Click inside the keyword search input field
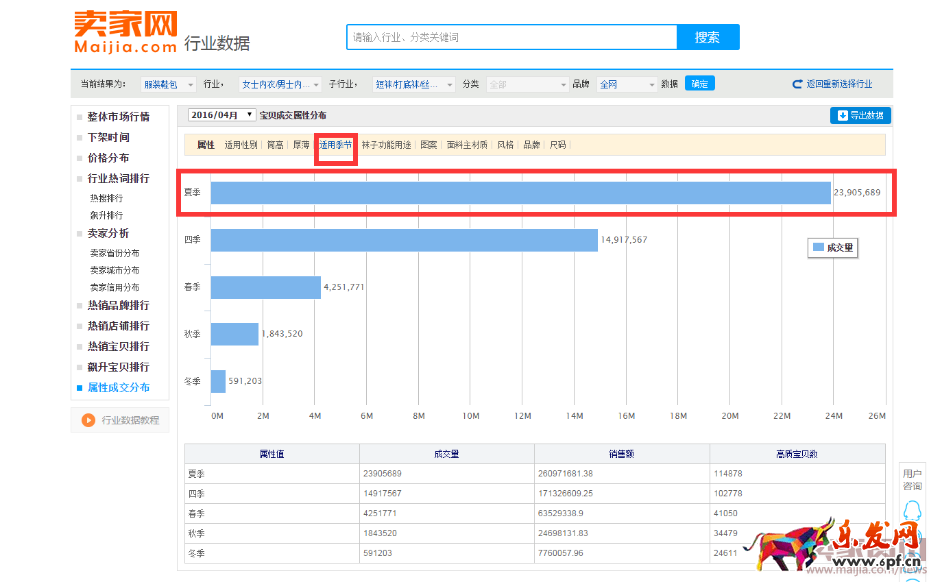This screenshot has width=931, height=582. (510, 36)
